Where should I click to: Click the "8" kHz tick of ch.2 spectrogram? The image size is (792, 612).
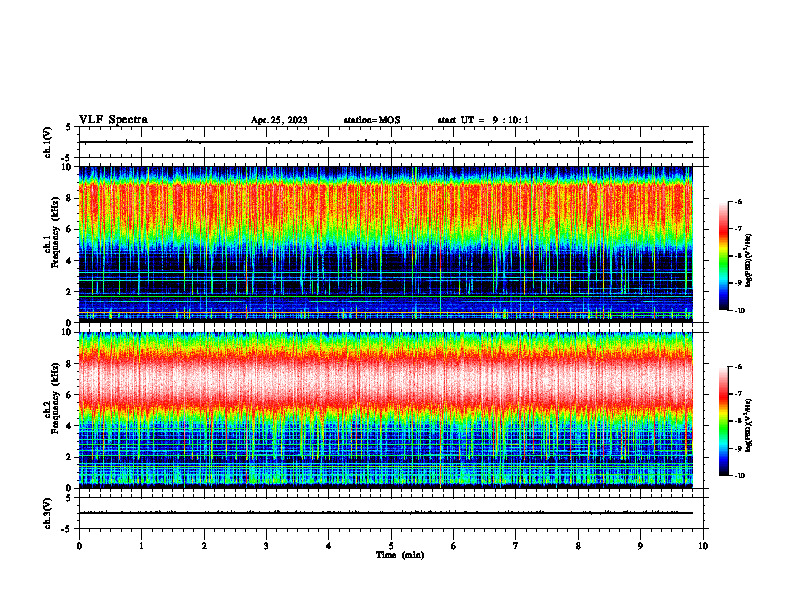tap(70, 364)
